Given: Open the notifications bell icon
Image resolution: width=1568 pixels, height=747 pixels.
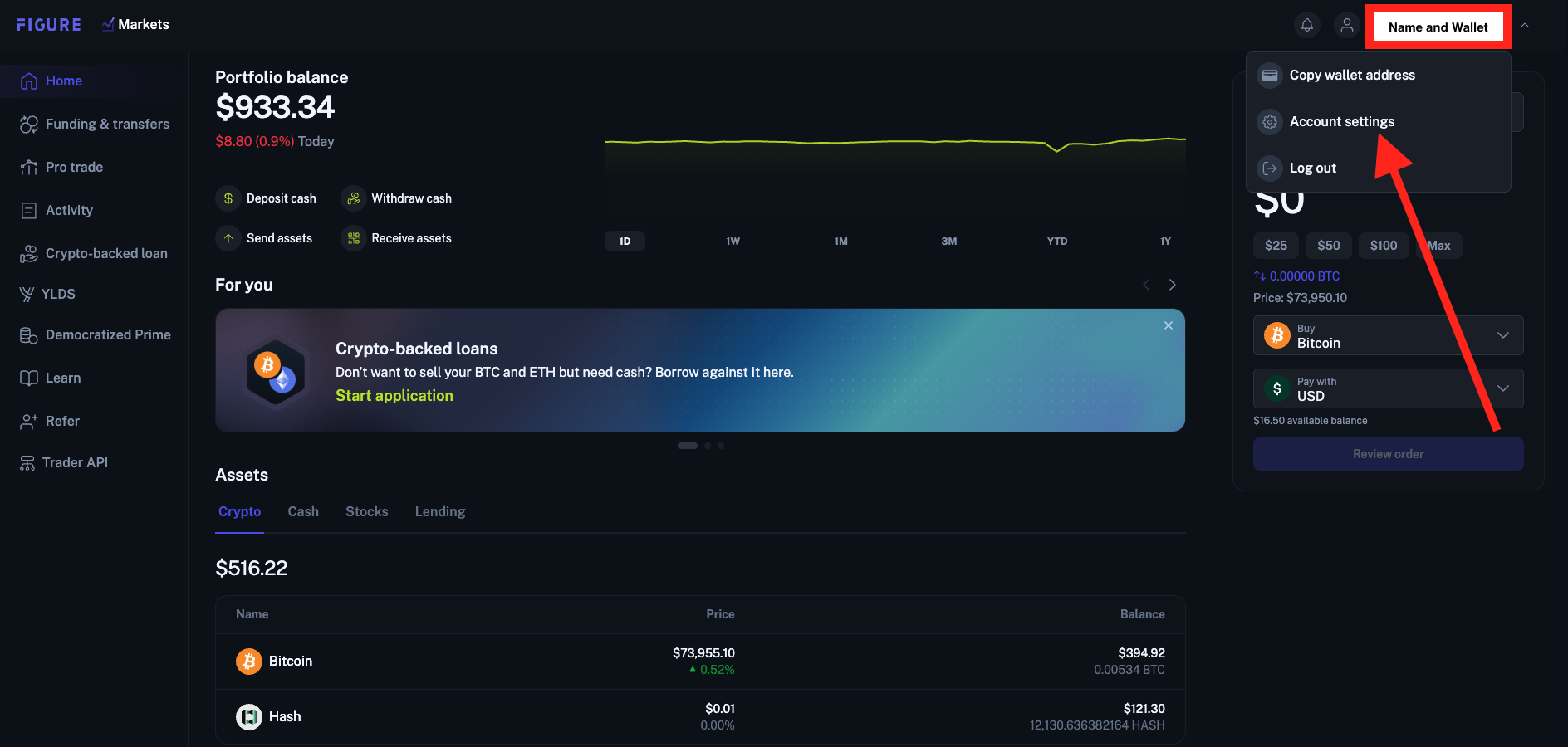Looking at the screenshot, I should click(x=1307, y=25).
